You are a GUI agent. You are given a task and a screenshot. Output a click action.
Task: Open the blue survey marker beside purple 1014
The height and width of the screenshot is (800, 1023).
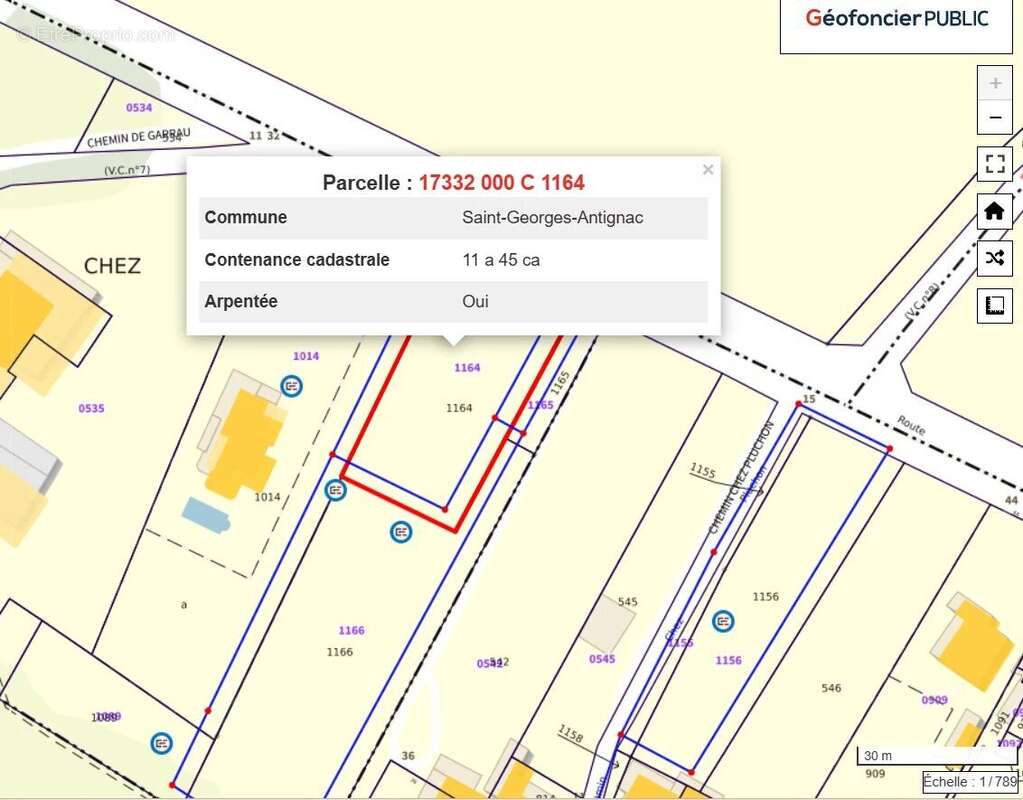coord(291,385)
